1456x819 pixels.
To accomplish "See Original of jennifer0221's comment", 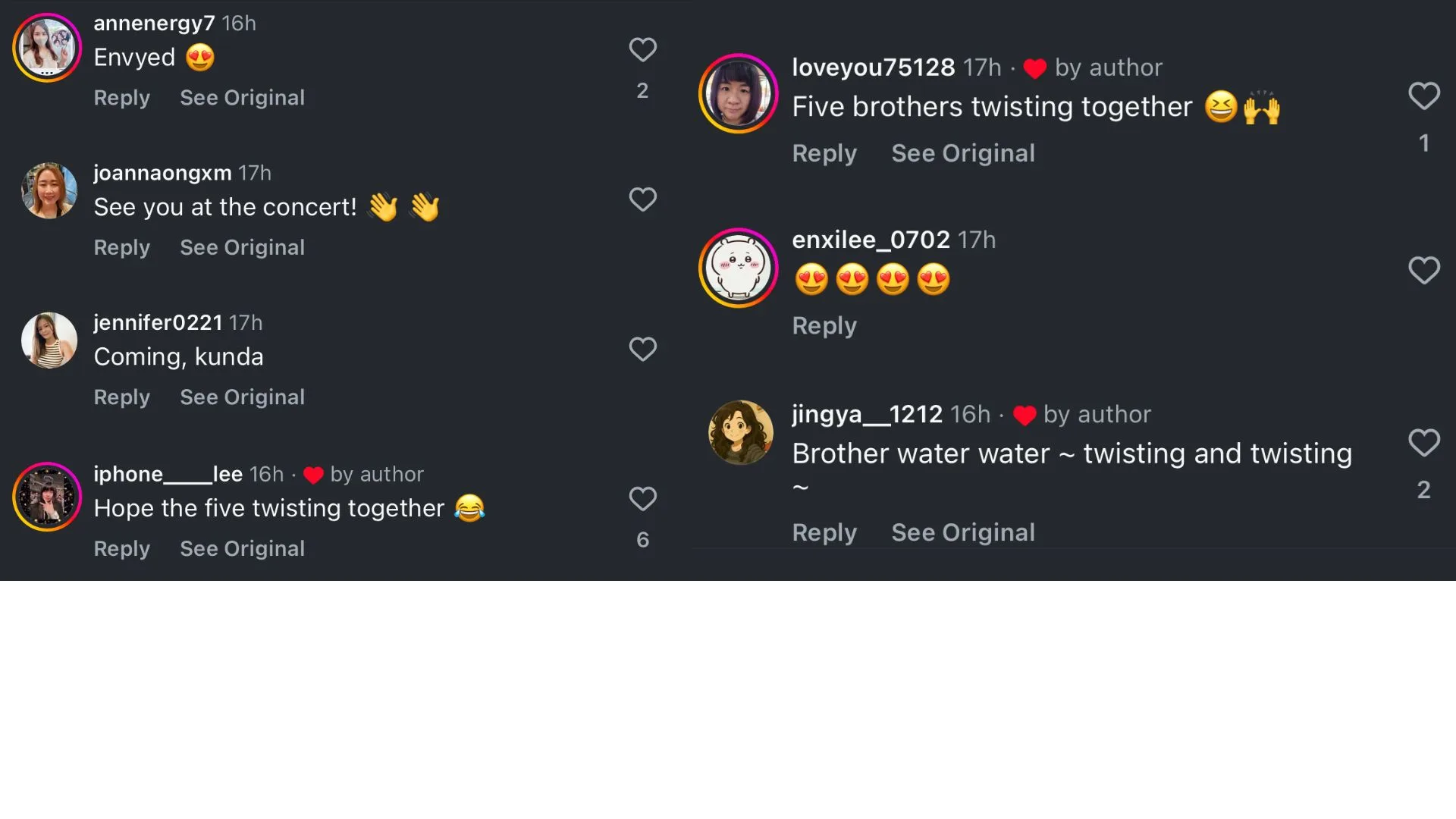I will [242, 397].
